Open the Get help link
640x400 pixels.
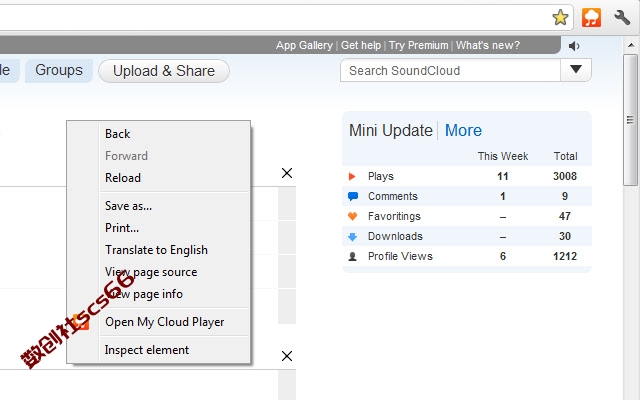coord(361,45)
